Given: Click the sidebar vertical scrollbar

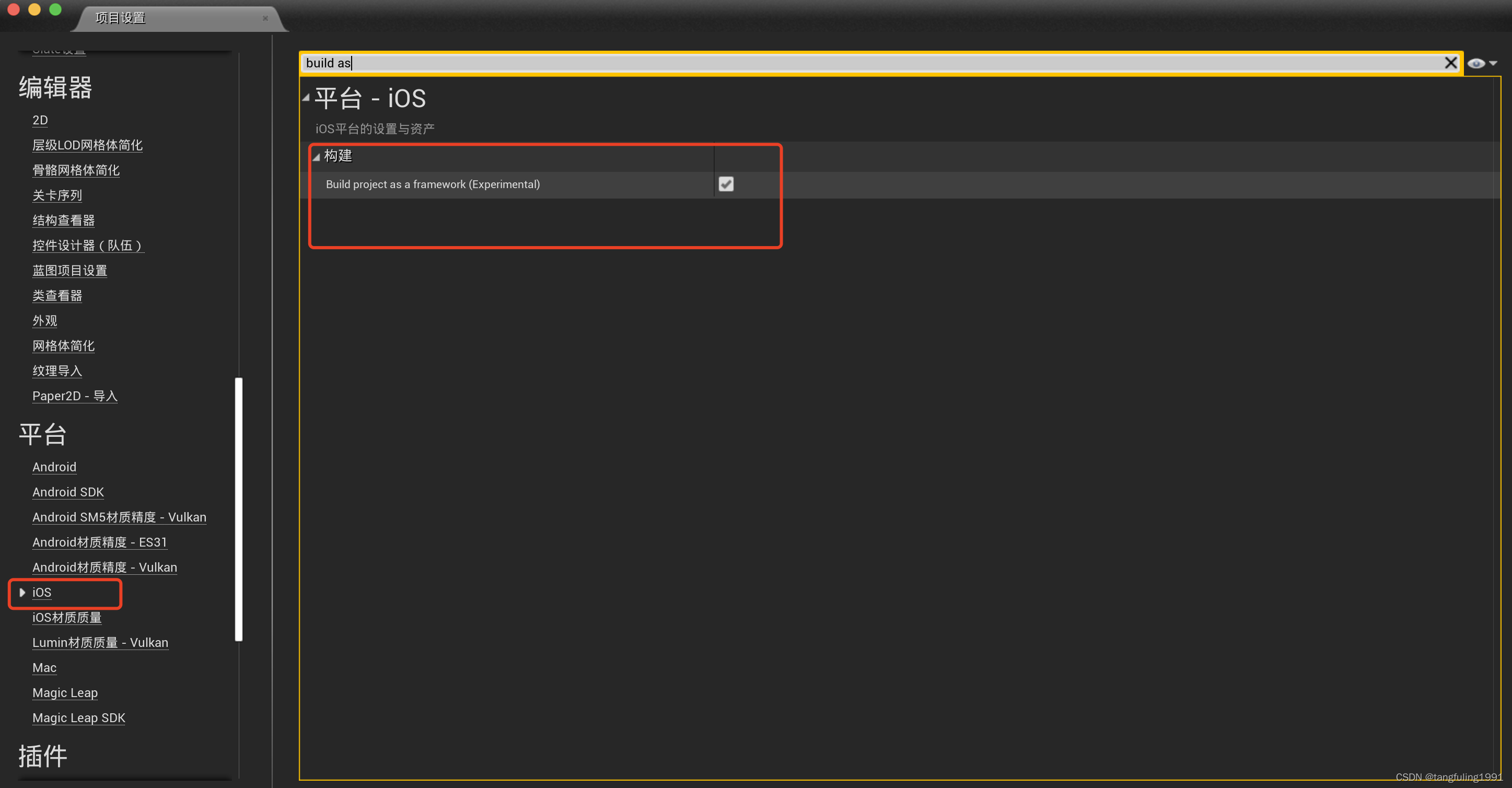Looking at the screenshot, I should click(239, 509).
